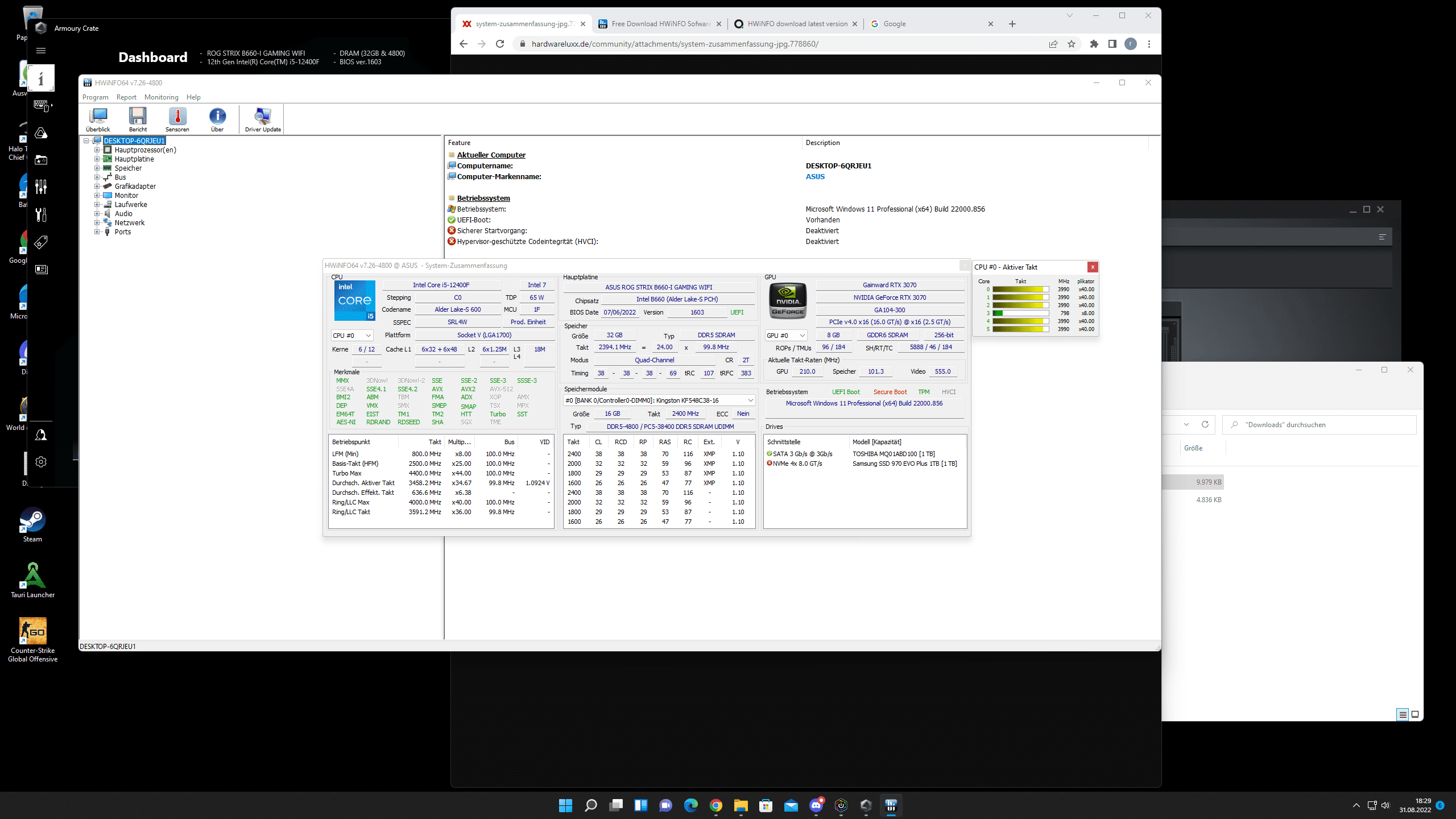Expand the Hauptprozessor(en) tree node

97,150
